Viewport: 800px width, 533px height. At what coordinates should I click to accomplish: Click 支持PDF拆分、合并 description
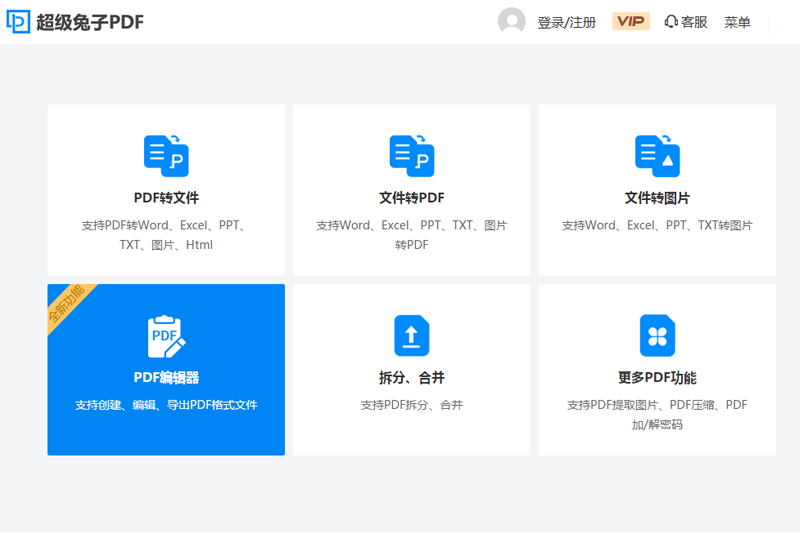[x=412, y=405]
